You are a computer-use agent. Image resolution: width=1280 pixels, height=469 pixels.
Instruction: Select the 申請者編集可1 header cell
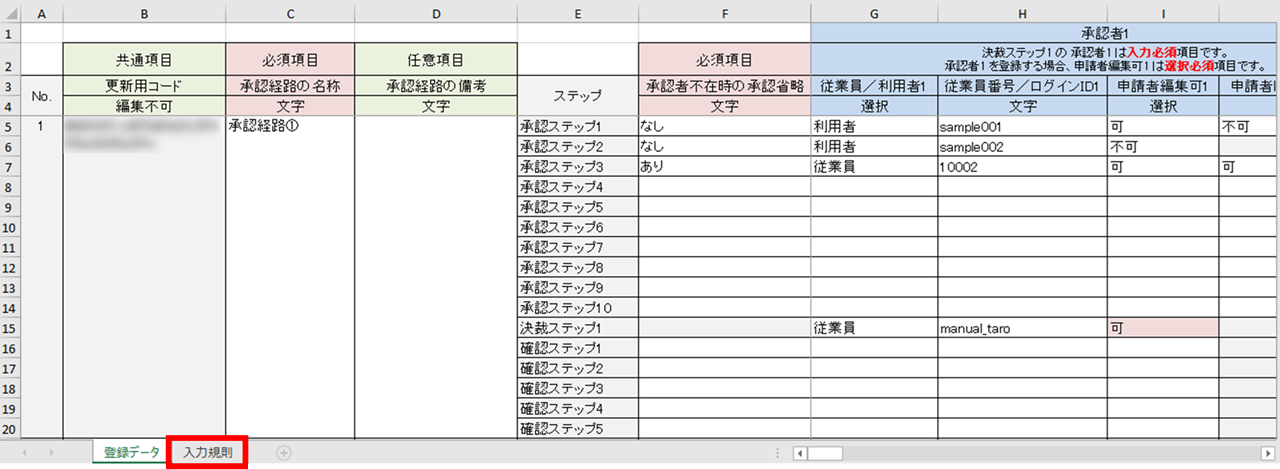tap(1163, 86)
